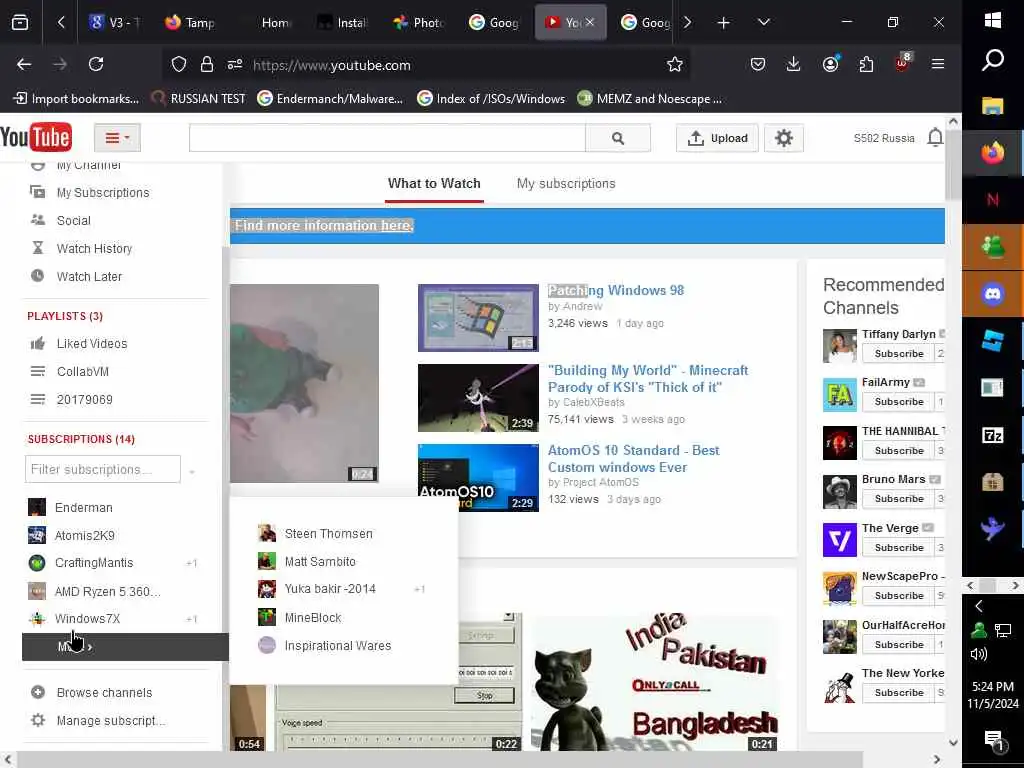The height and width of the screenshot is (768, 1024).
Task: Subscribe to Bruno Mars
Action: (899, 498)
